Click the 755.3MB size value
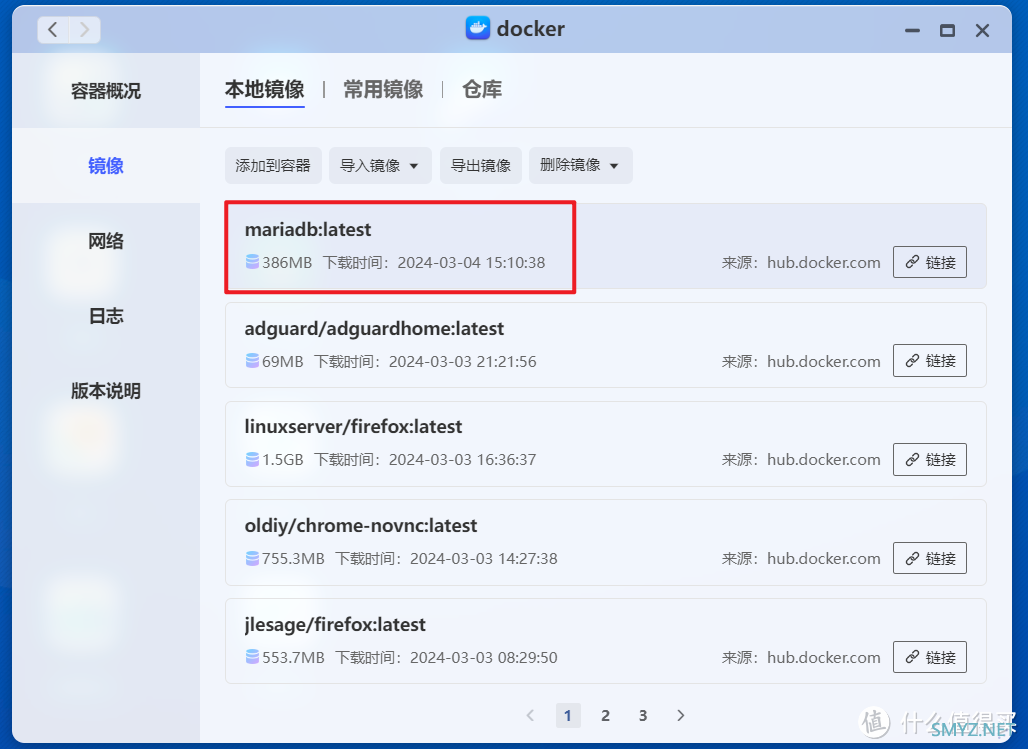The height and width of the screenshot is (749, 1028). tap(293, 559)
